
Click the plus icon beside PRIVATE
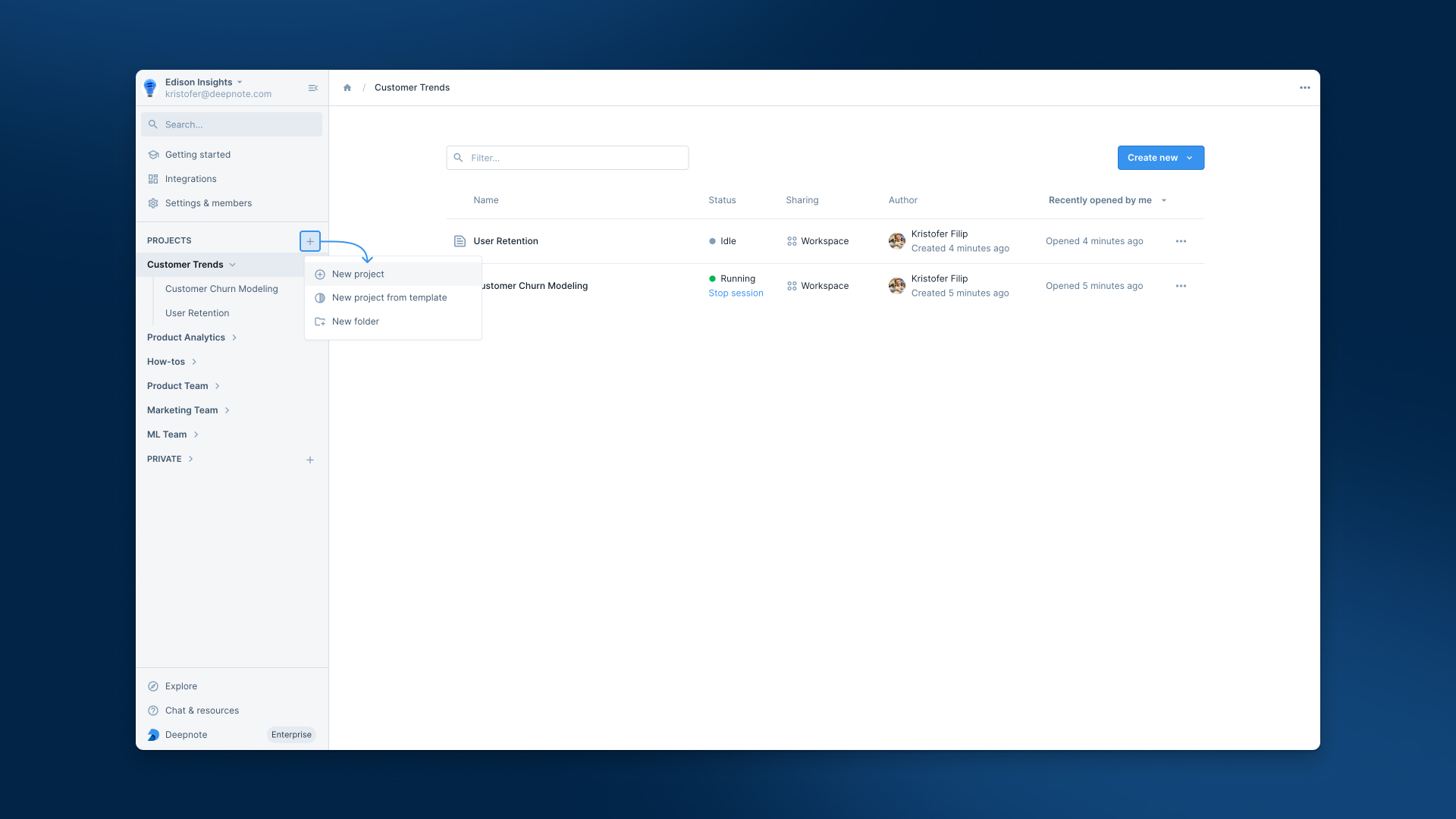(310, 460)
